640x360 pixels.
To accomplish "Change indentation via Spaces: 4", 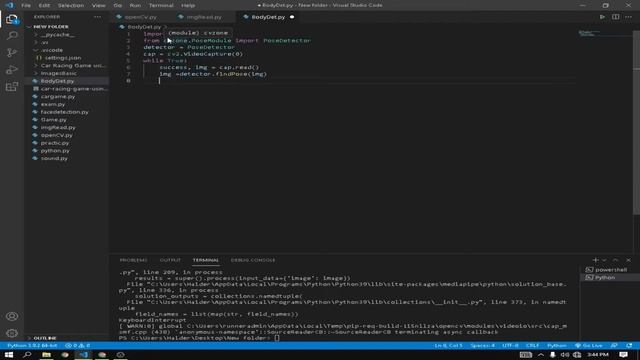I will click(x=482, y=345).
